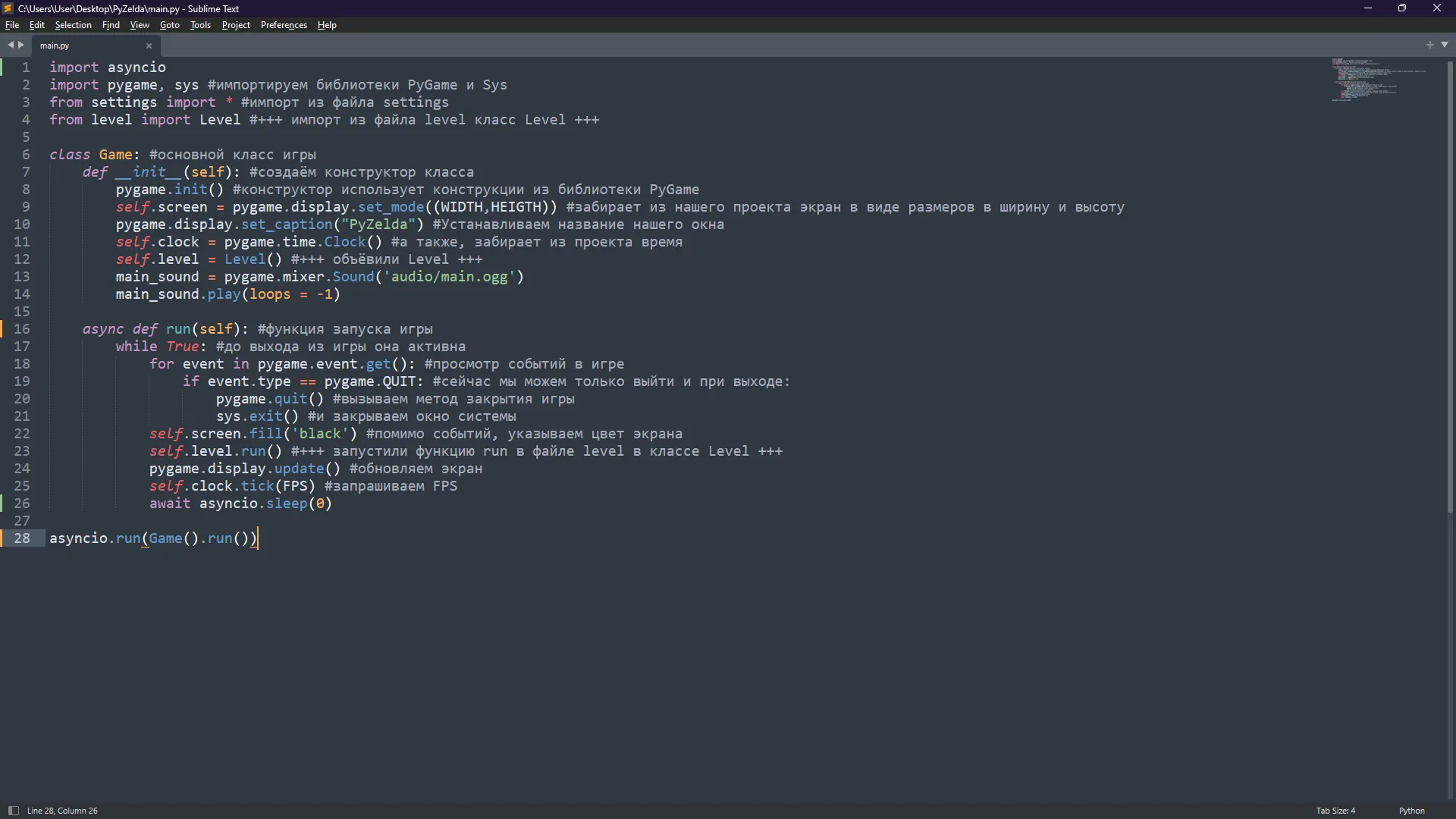
Task: Click the new tab plus icon
Action: (1429, 45)
